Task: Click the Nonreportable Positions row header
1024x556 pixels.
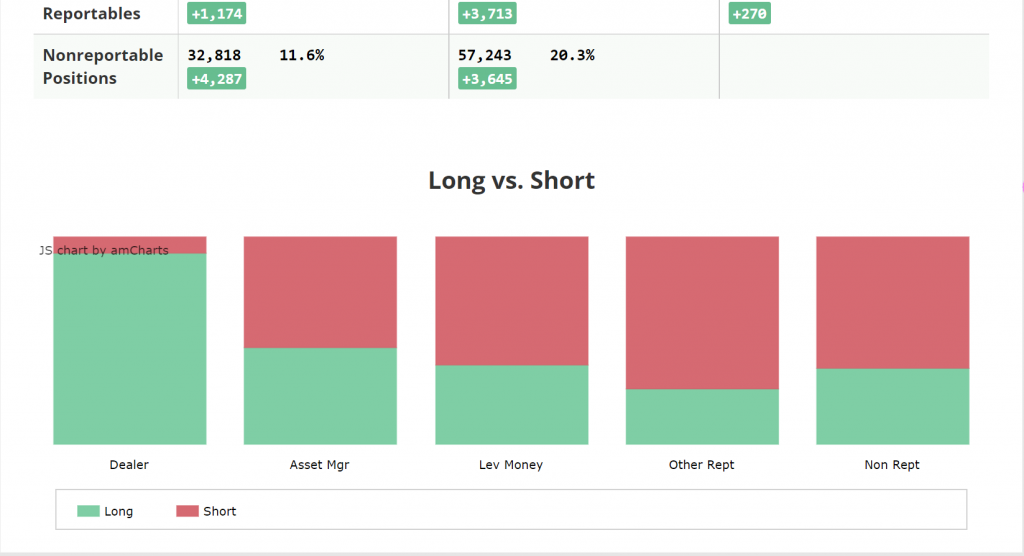Action: [103, 66]
